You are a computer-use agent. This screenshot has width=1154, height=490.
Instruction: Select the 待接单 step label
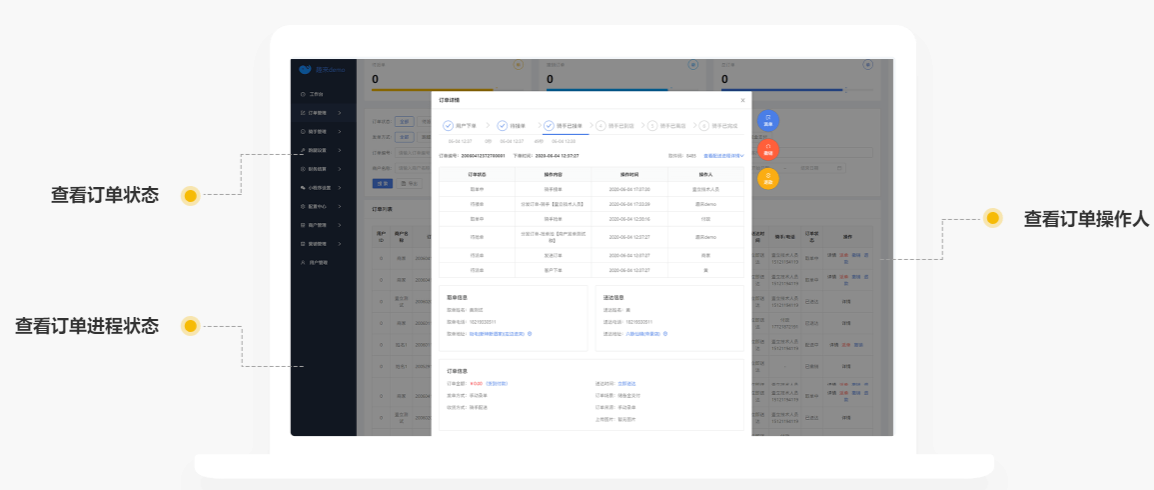pos(517,126)
